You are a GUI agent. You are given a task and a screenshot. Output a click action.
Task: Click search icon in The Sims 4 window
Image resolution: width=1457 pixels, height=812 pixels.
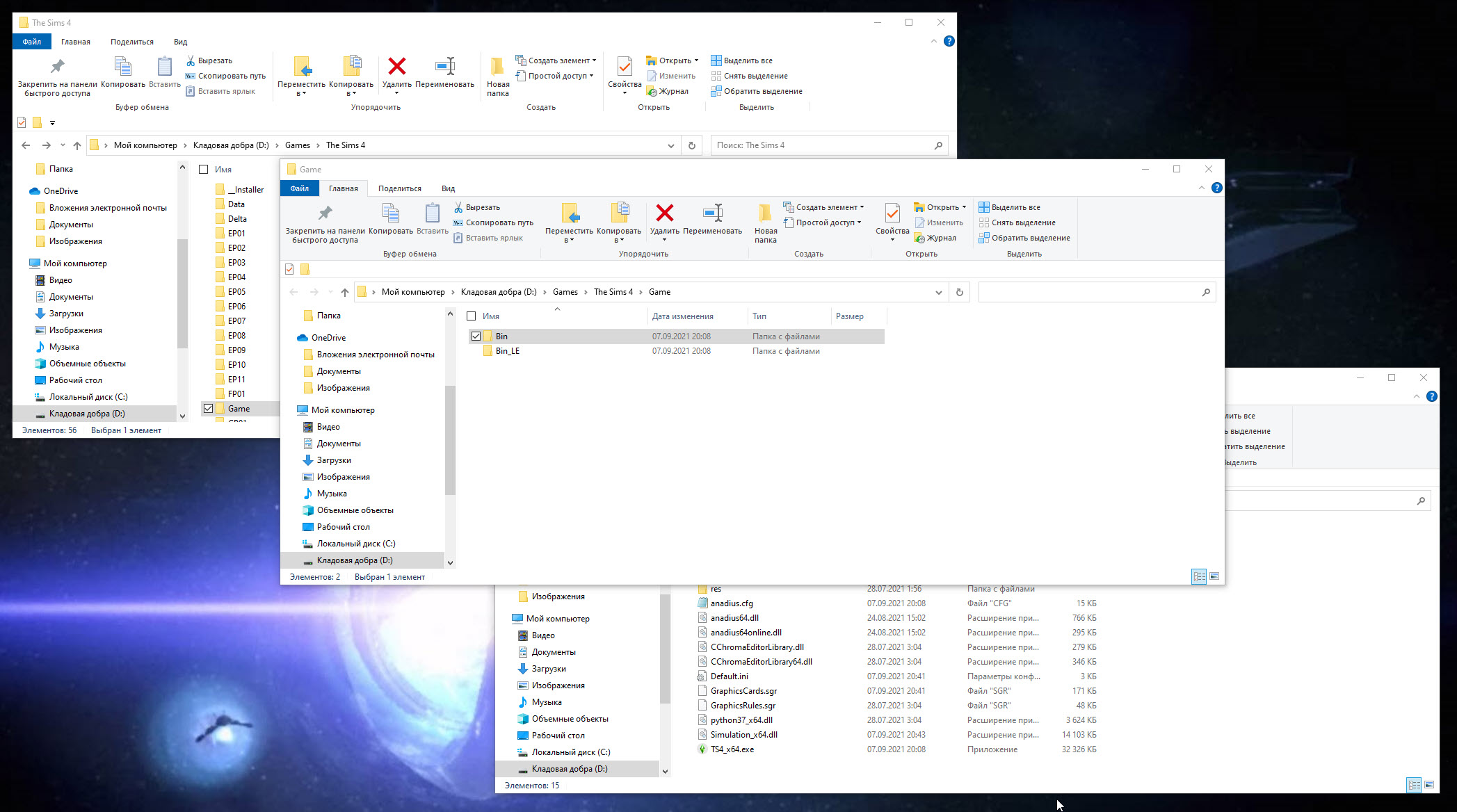point(938,145)
